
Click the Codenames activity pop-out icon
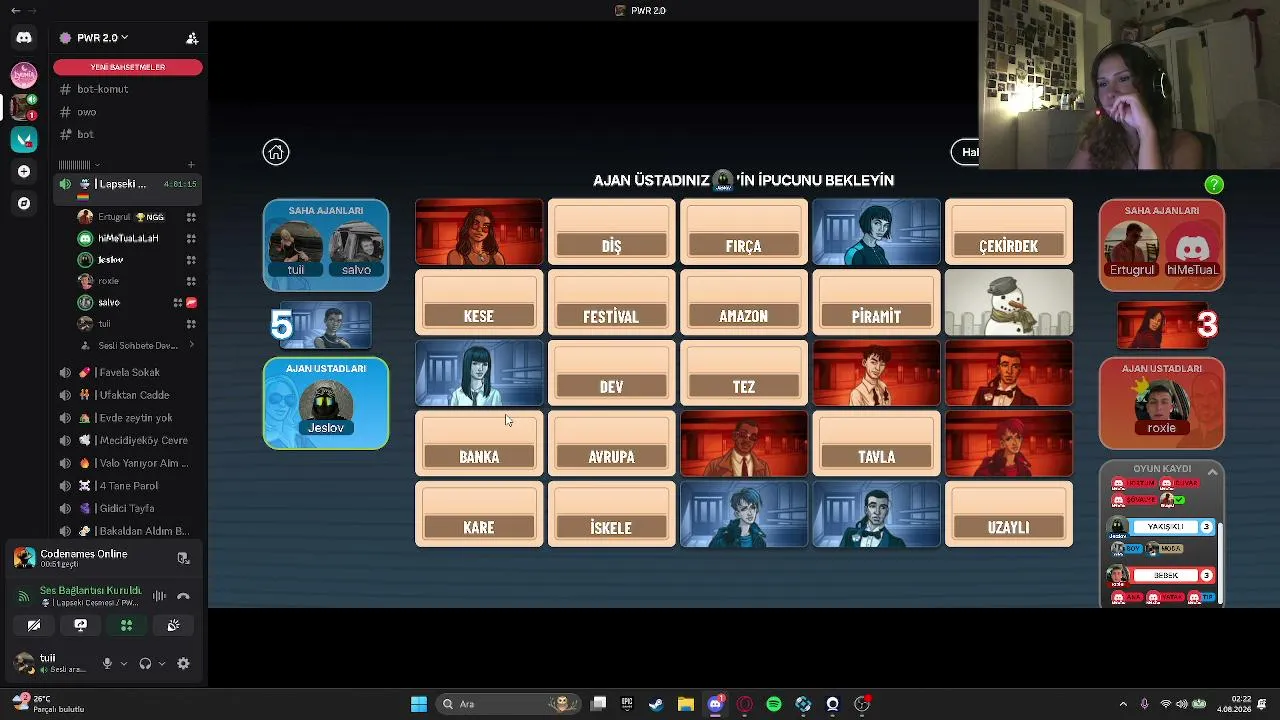point(183,558)
